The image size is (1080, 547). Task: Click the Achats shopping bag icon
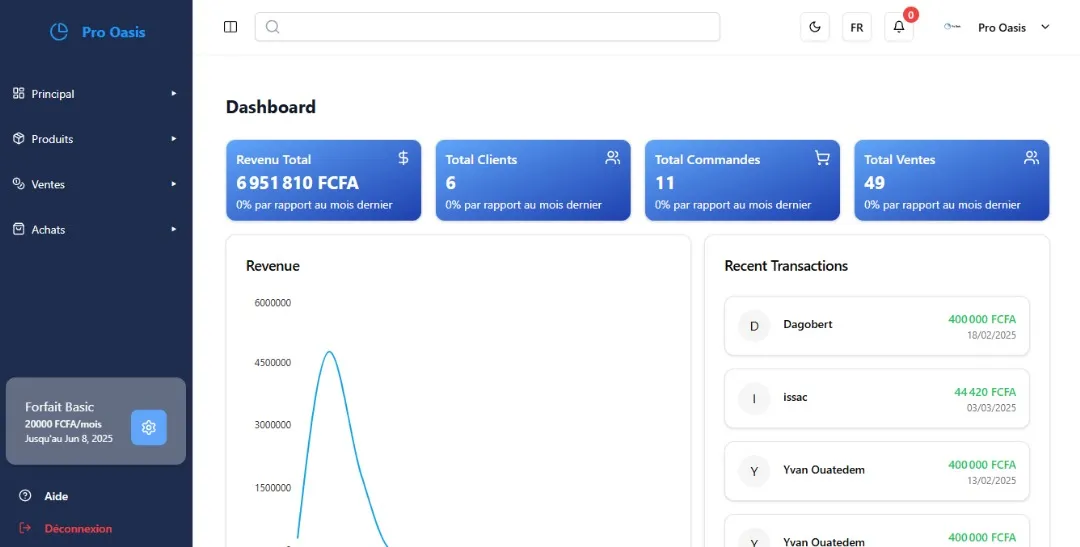[19, 229]
